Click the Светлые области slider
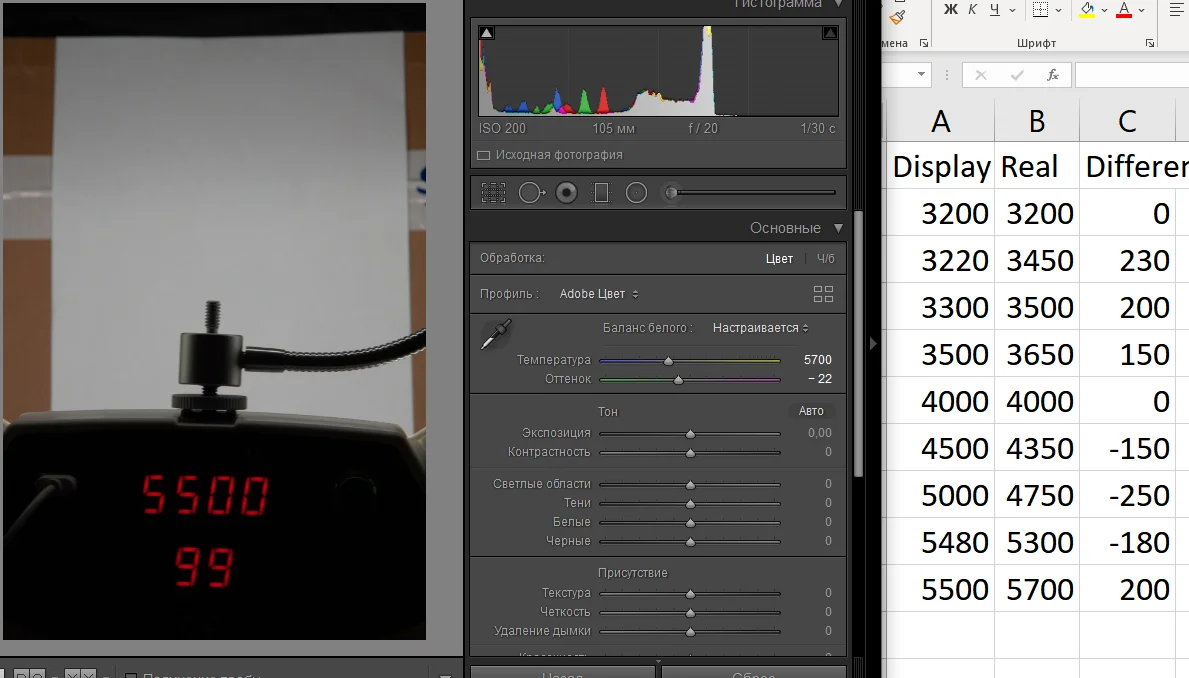 point(690,485)
